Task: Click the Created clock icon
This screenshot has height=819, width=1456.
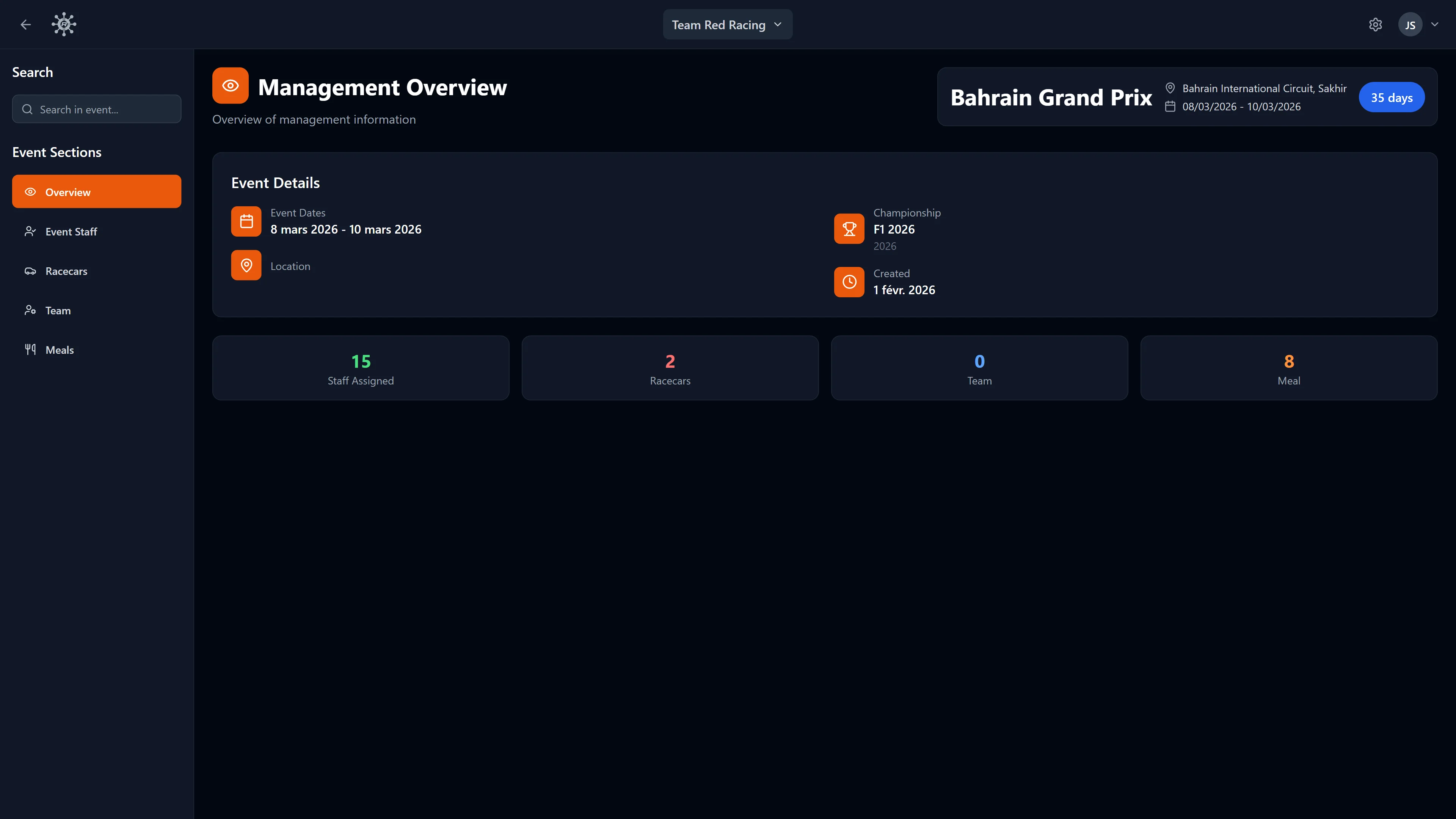Action: [849, 281]
